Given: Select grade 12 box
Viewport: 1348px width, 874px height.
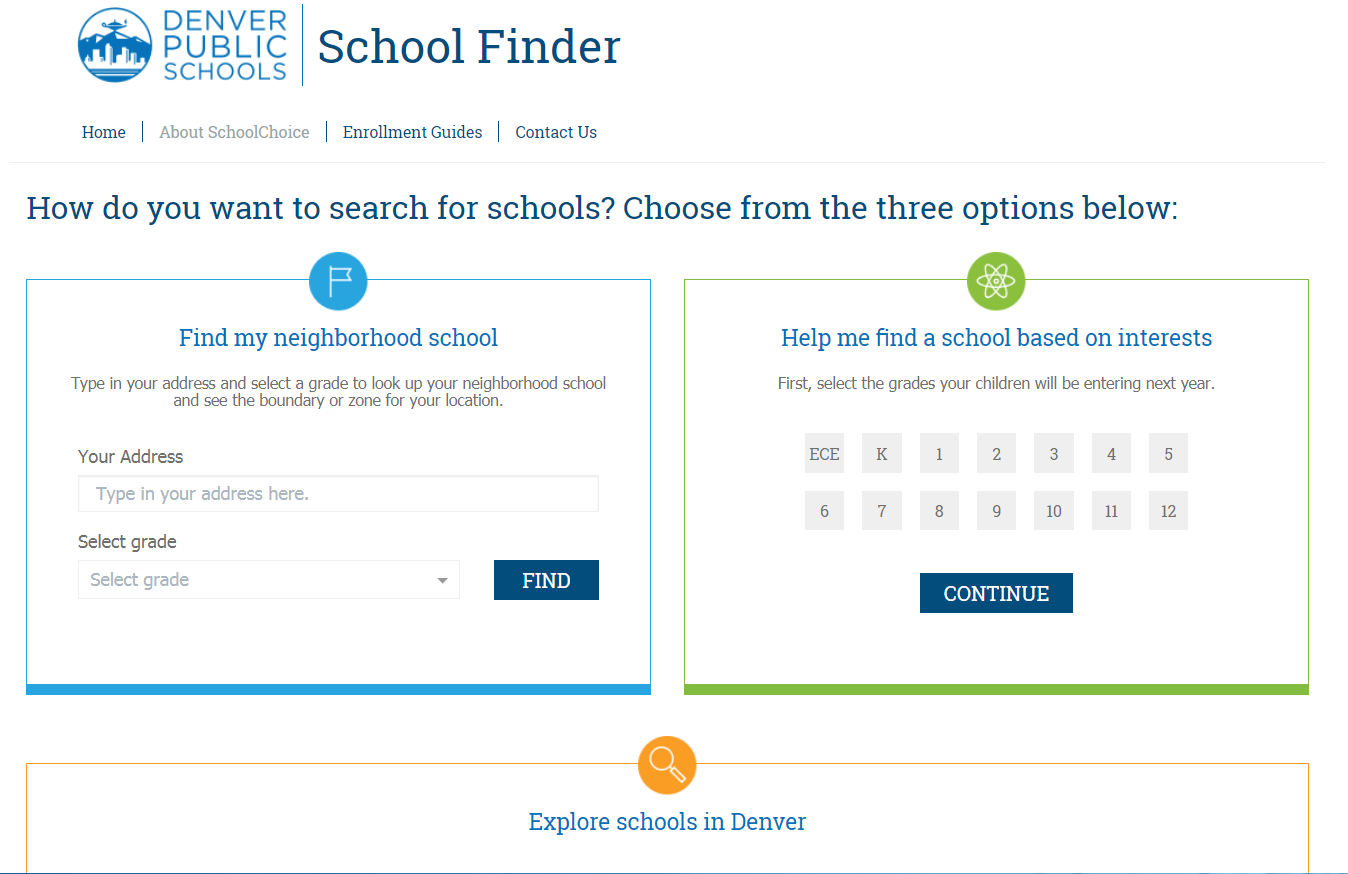Looking at the screenshot, I should [x=1168, y=511].
